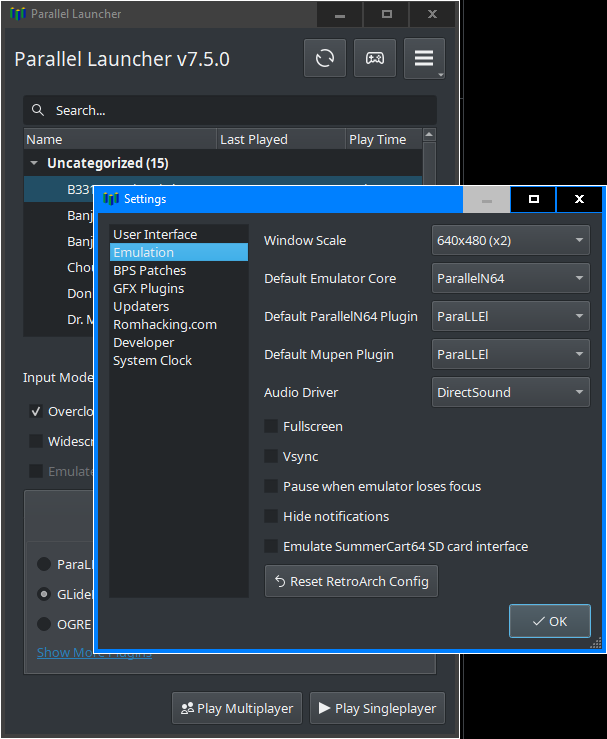Open the controller configuration icon

click(374, 59)
